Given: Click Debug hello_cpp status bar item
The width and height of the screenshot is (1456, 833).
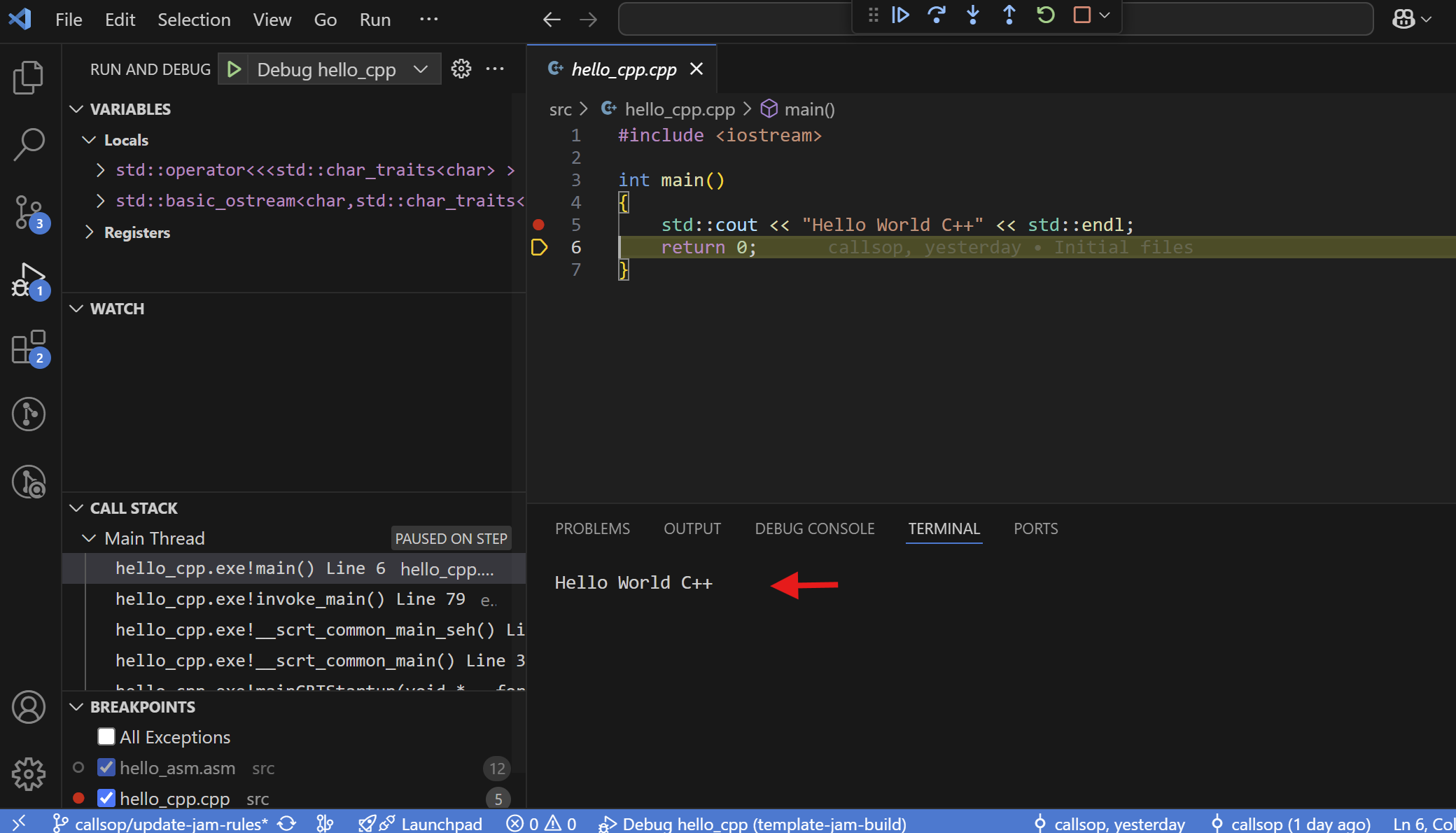Looking at the screenshot, I should 753,824.
